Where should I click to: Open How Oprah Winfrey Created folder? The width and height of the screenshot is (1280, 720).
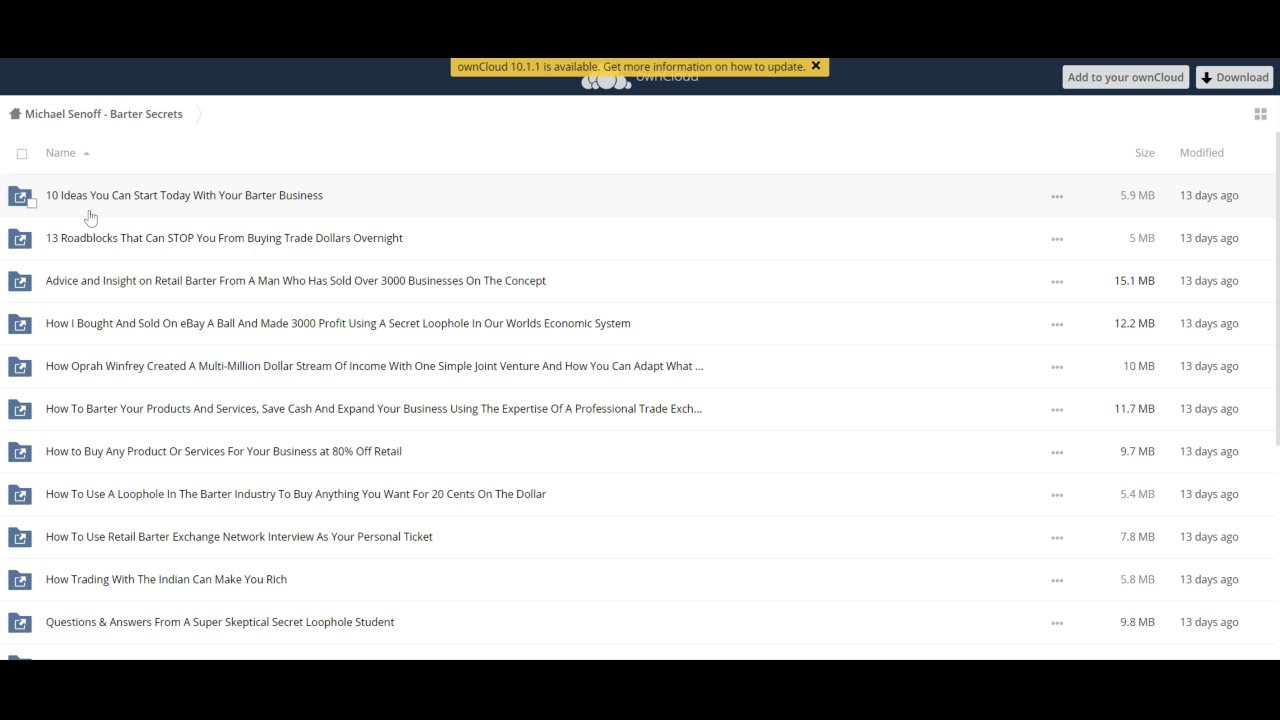pos(374,366)
